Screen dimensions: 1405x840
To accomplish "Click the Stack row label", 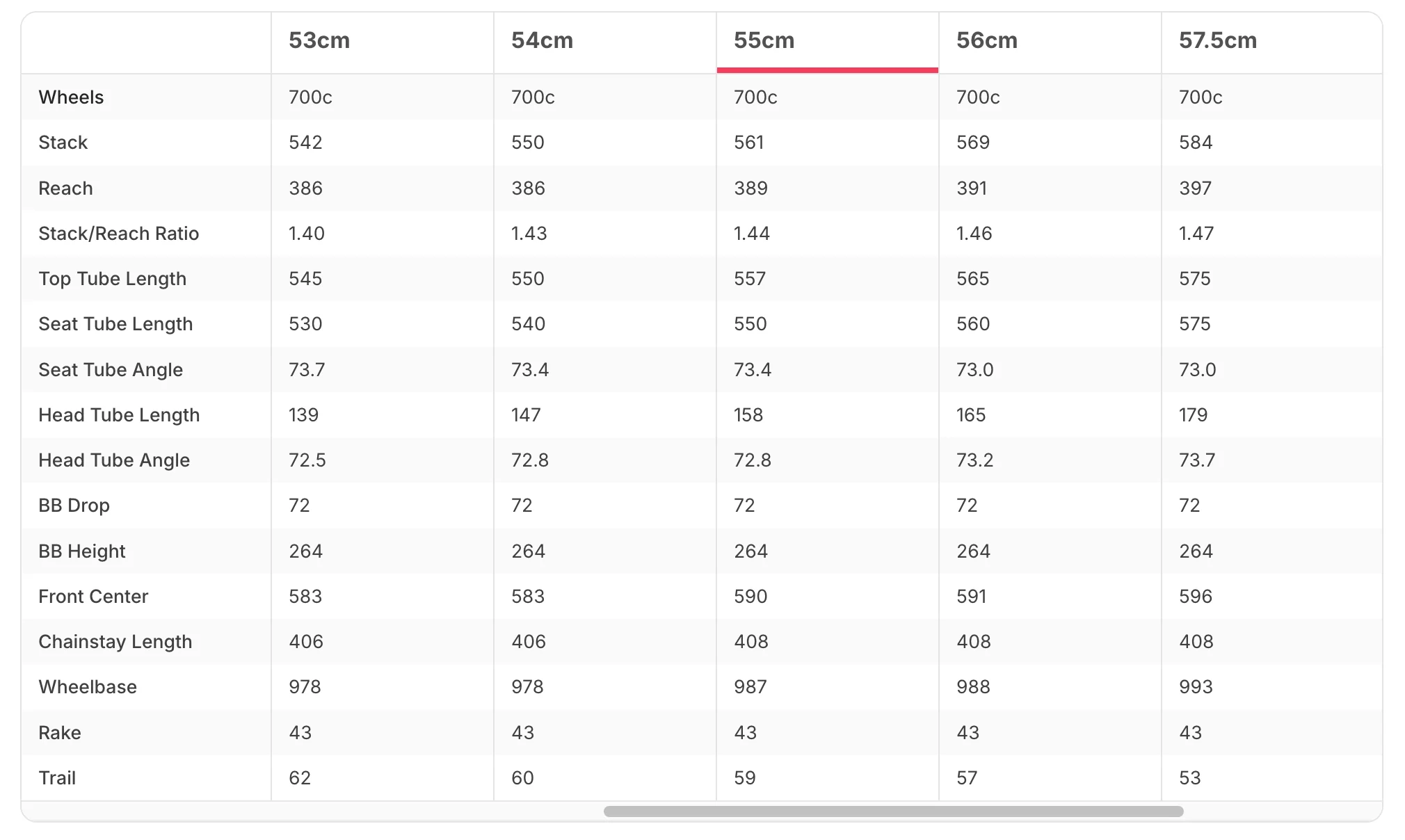I will tap(63, 143).
